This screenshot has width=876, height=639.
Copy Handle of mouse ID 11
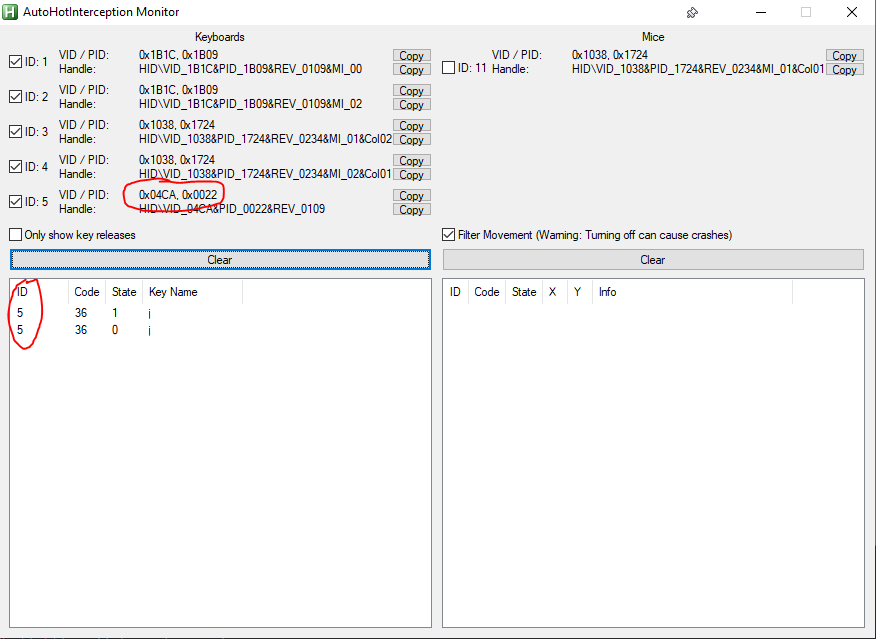click(x=845, y=70)
